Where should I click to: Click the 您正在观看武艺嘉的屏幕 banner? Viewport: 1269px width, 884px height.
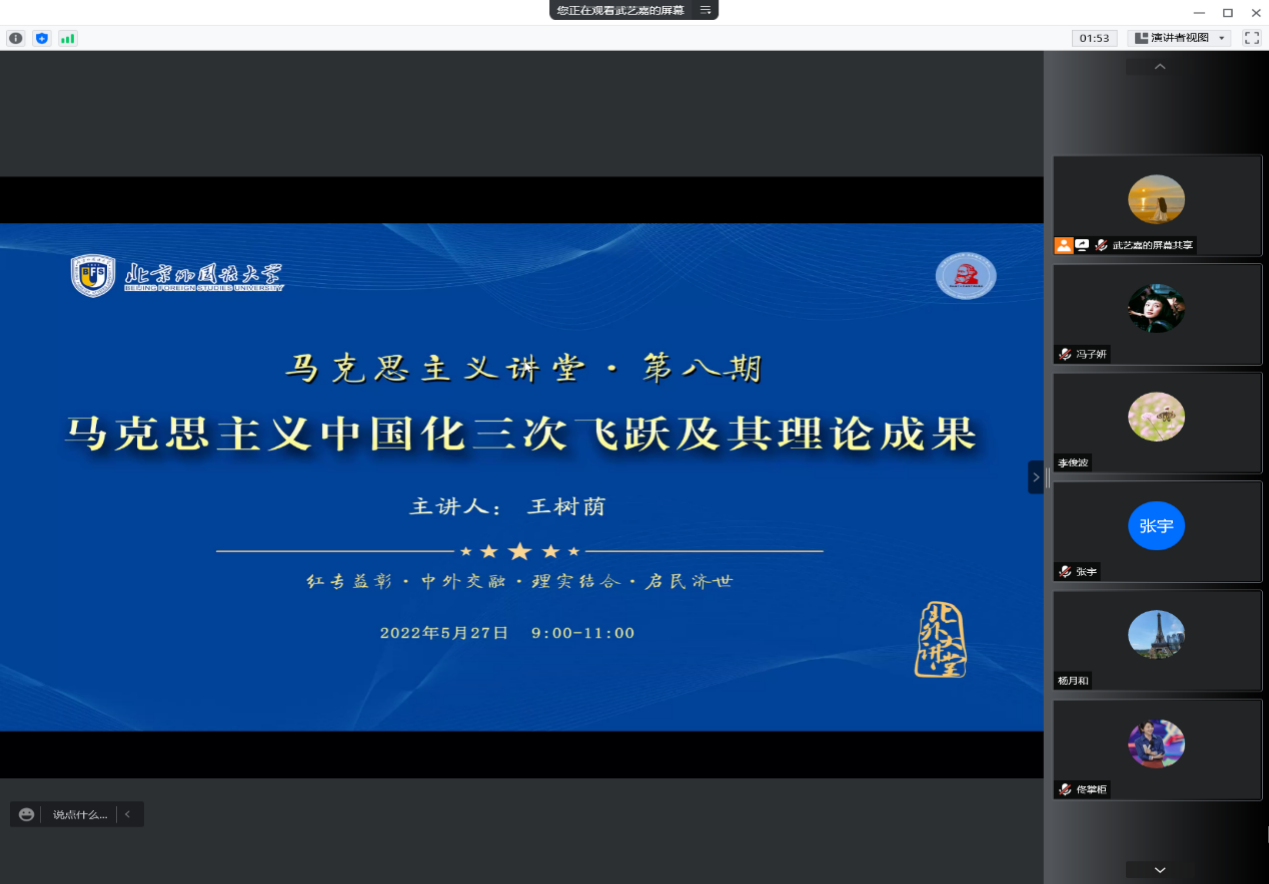tap(620, 10)
